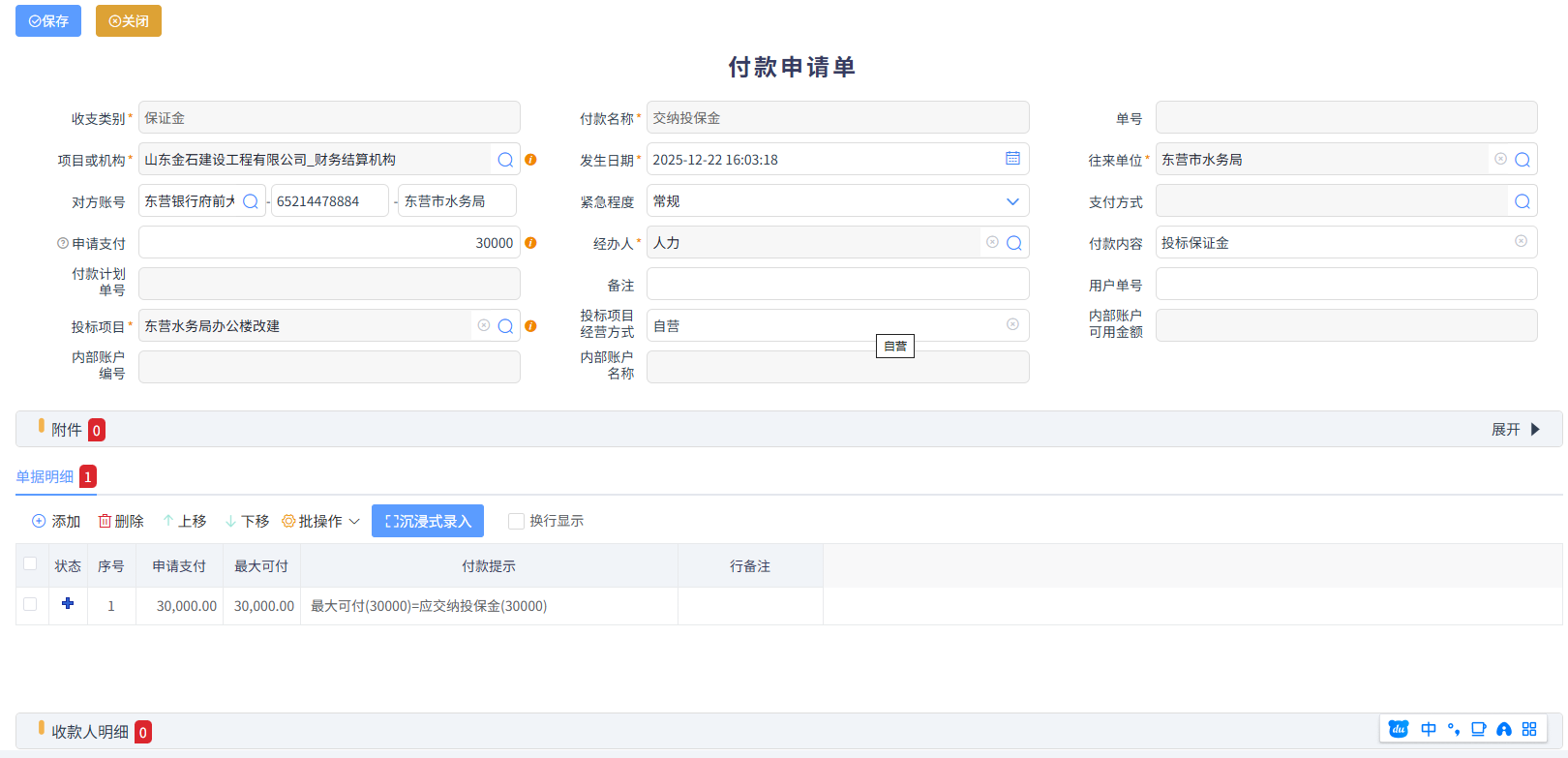Open the 紧急程度 dropdown
The height and width of the screenshot is (758, 1568).
tap(1012, 201)
